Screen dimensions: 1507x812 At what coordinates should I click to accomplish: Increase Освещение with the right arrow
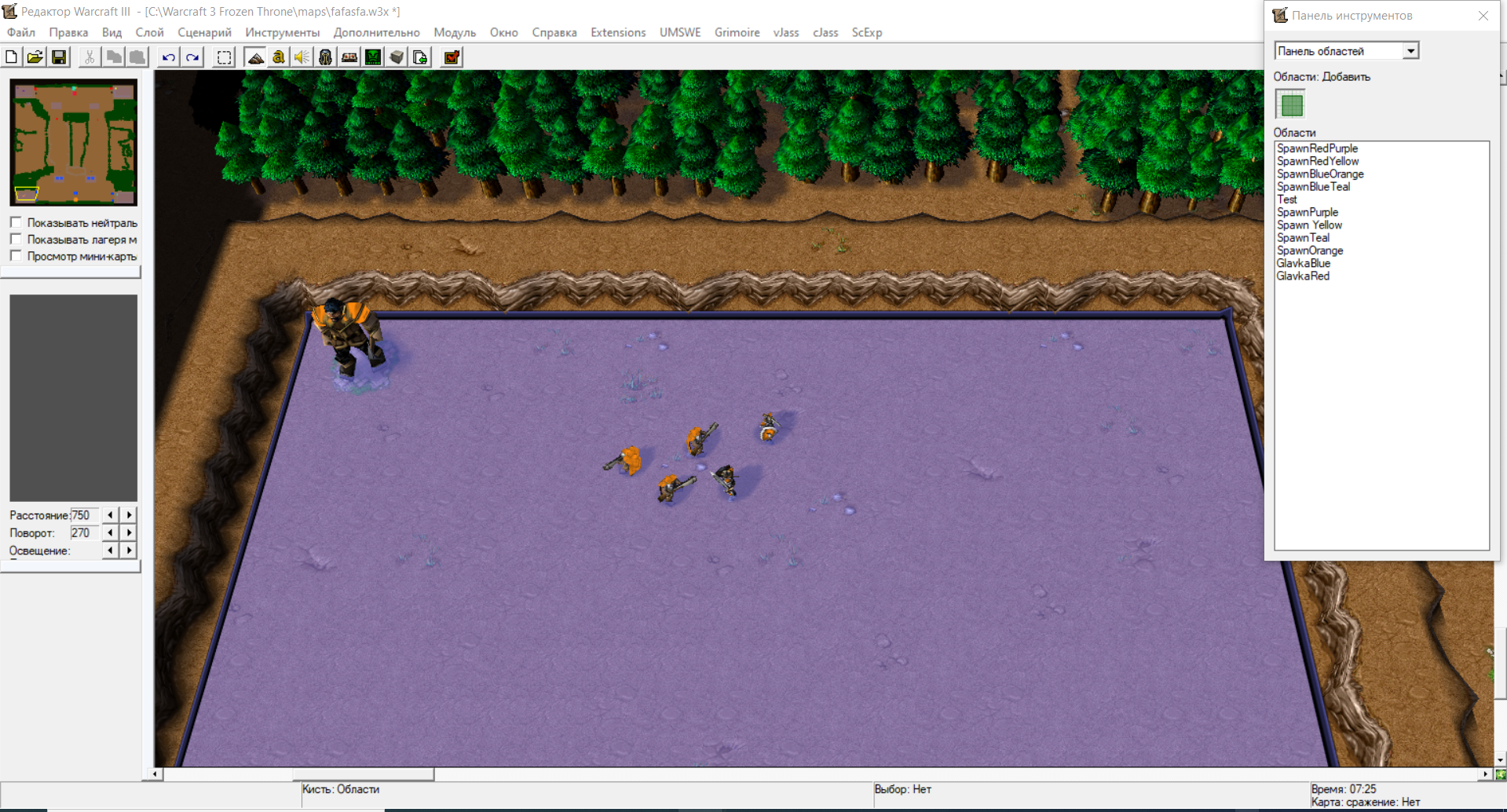pos(130,550)
